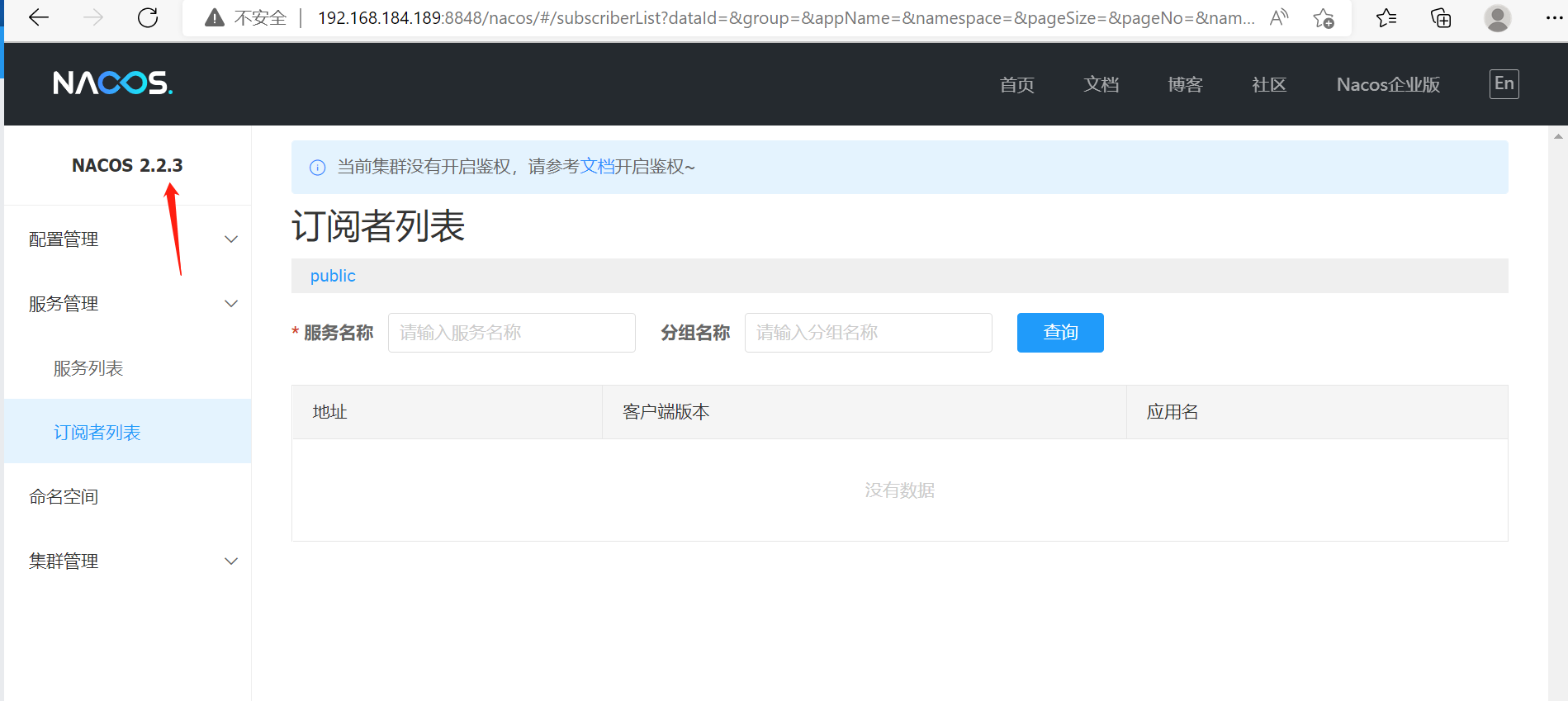Switch language with the En button
The image size is (1568, 701).
coord(1504,83)
